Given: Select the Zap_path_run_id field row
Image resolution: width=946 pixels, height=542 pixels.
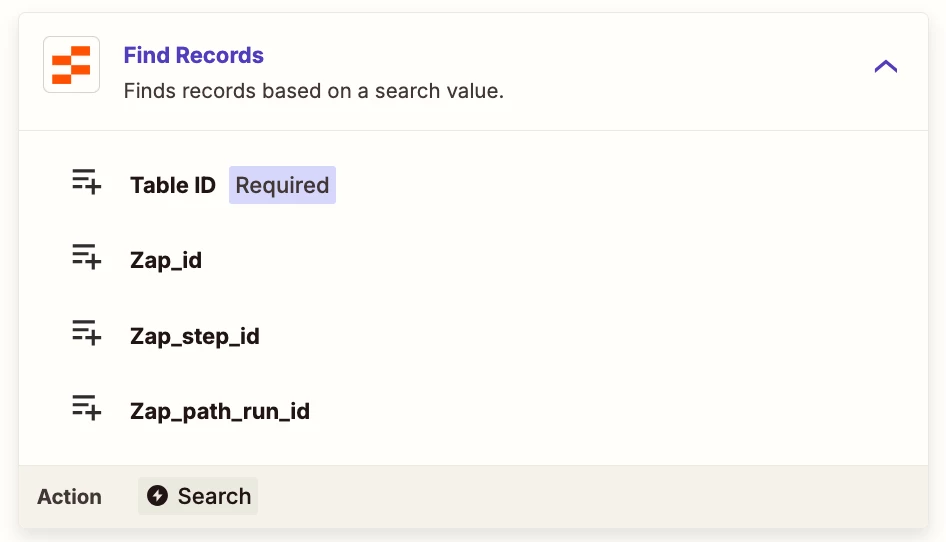Looking at the screenshot, I should click(473, 411).
